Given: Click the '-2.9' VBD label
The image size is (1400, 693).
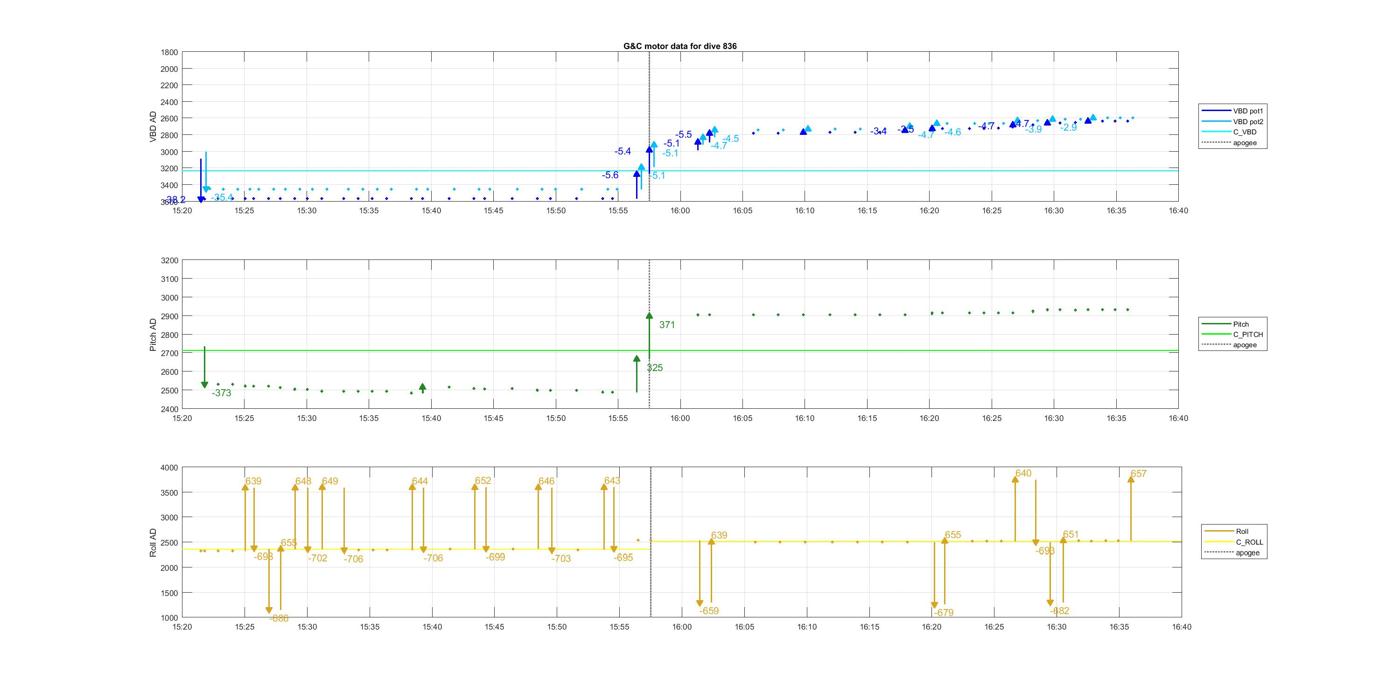Looking at the screenshot, I should (x=1069, y=127).
